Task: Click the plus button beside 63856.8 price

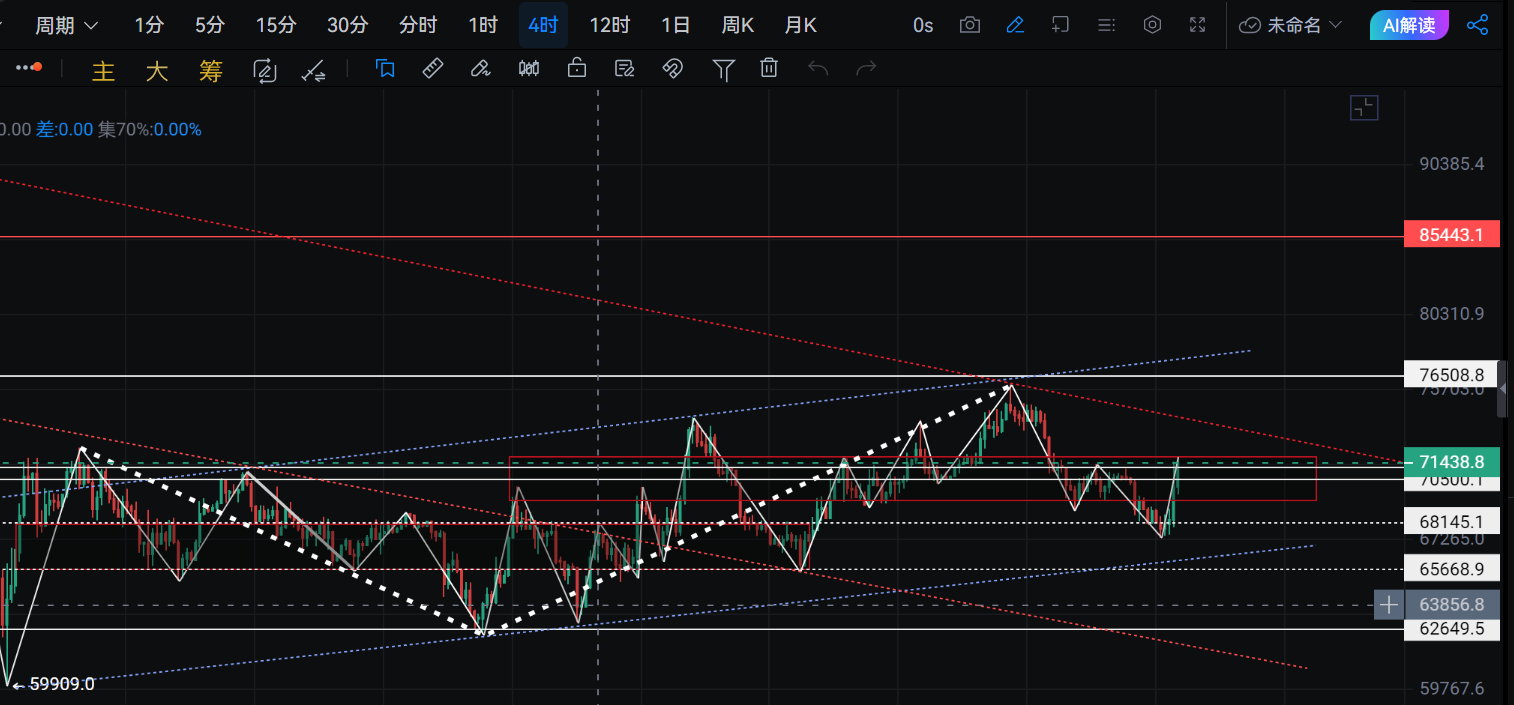Action: pos(1389,604)
